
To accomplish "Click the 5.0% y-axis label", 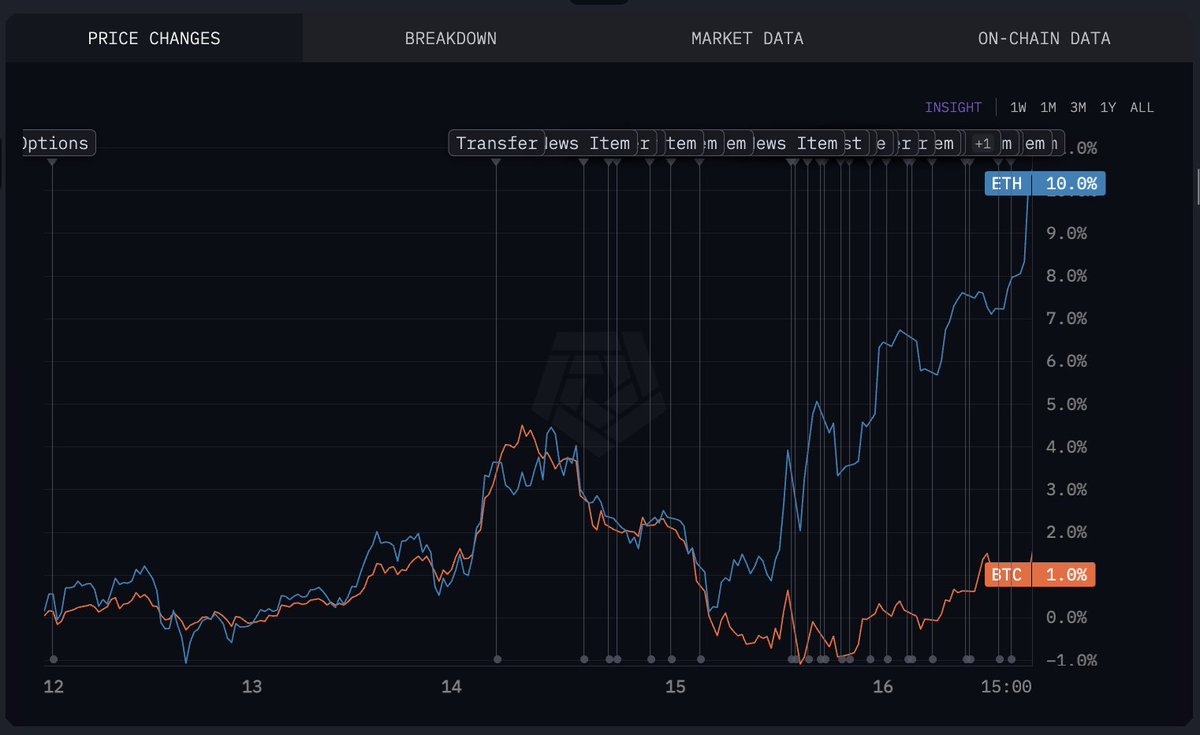I will 1065,404.
